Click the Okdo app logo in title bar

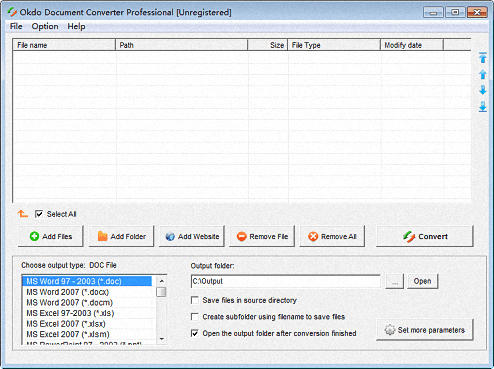point(12,12)
